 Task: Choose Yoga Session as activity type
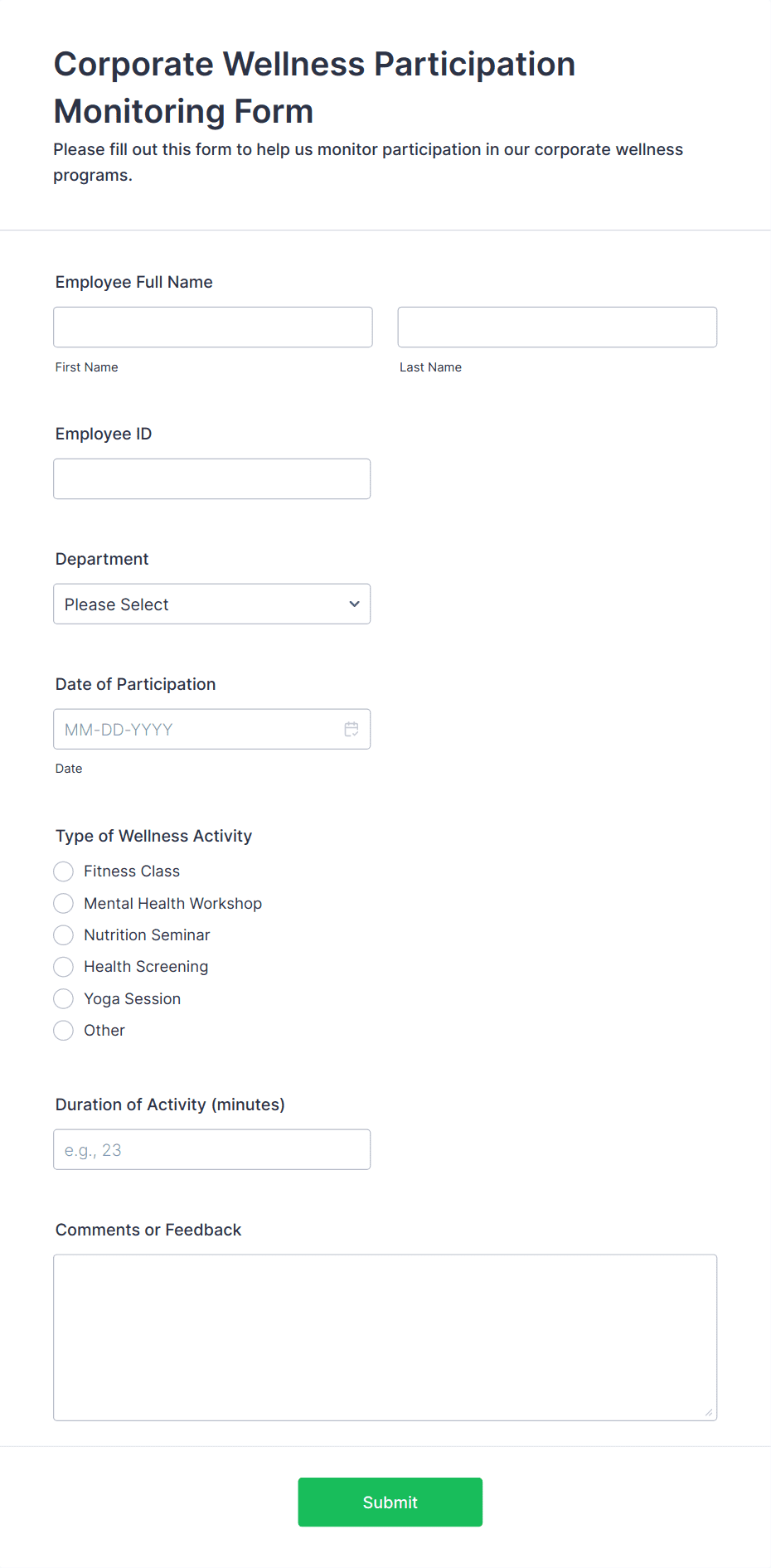63,998
